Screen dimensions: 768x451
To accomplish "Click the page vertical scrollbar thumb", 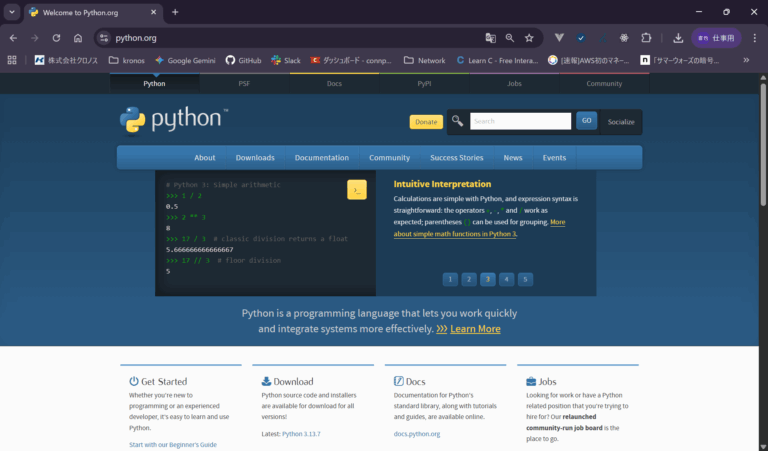I will pos(763,144).
